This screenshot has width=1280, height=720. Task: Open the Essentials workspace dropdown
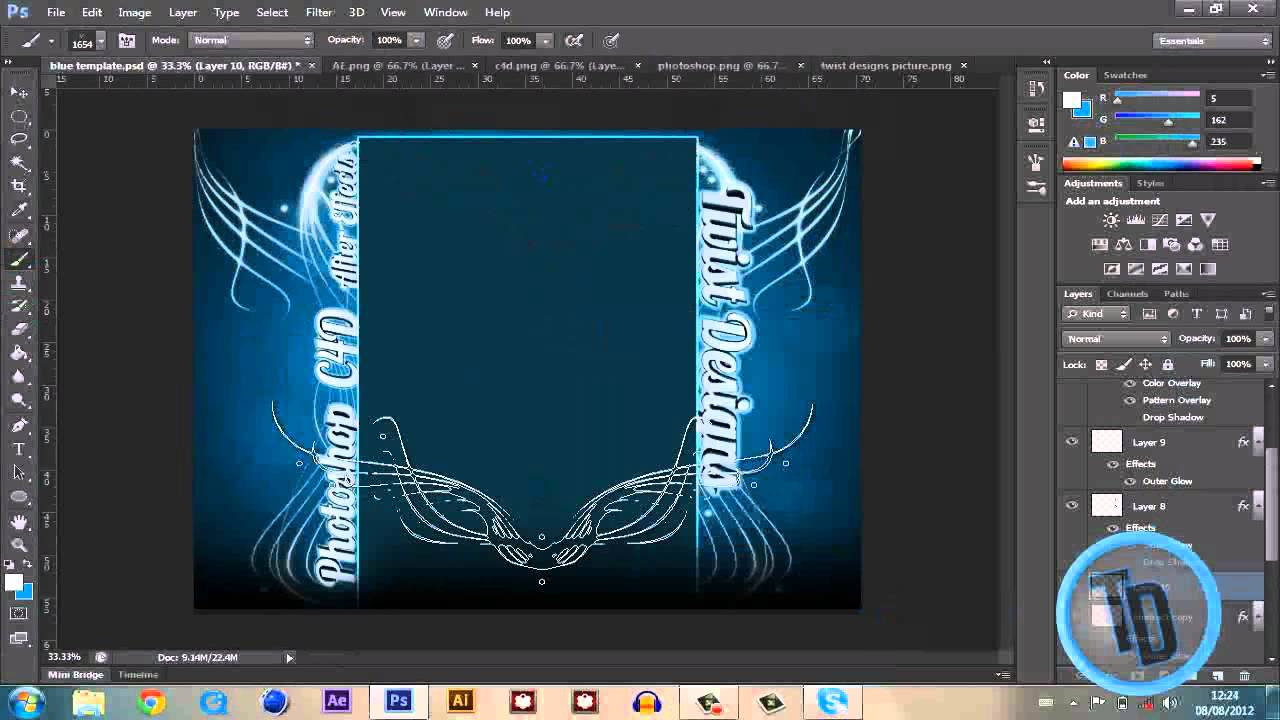coord(1212,41)
